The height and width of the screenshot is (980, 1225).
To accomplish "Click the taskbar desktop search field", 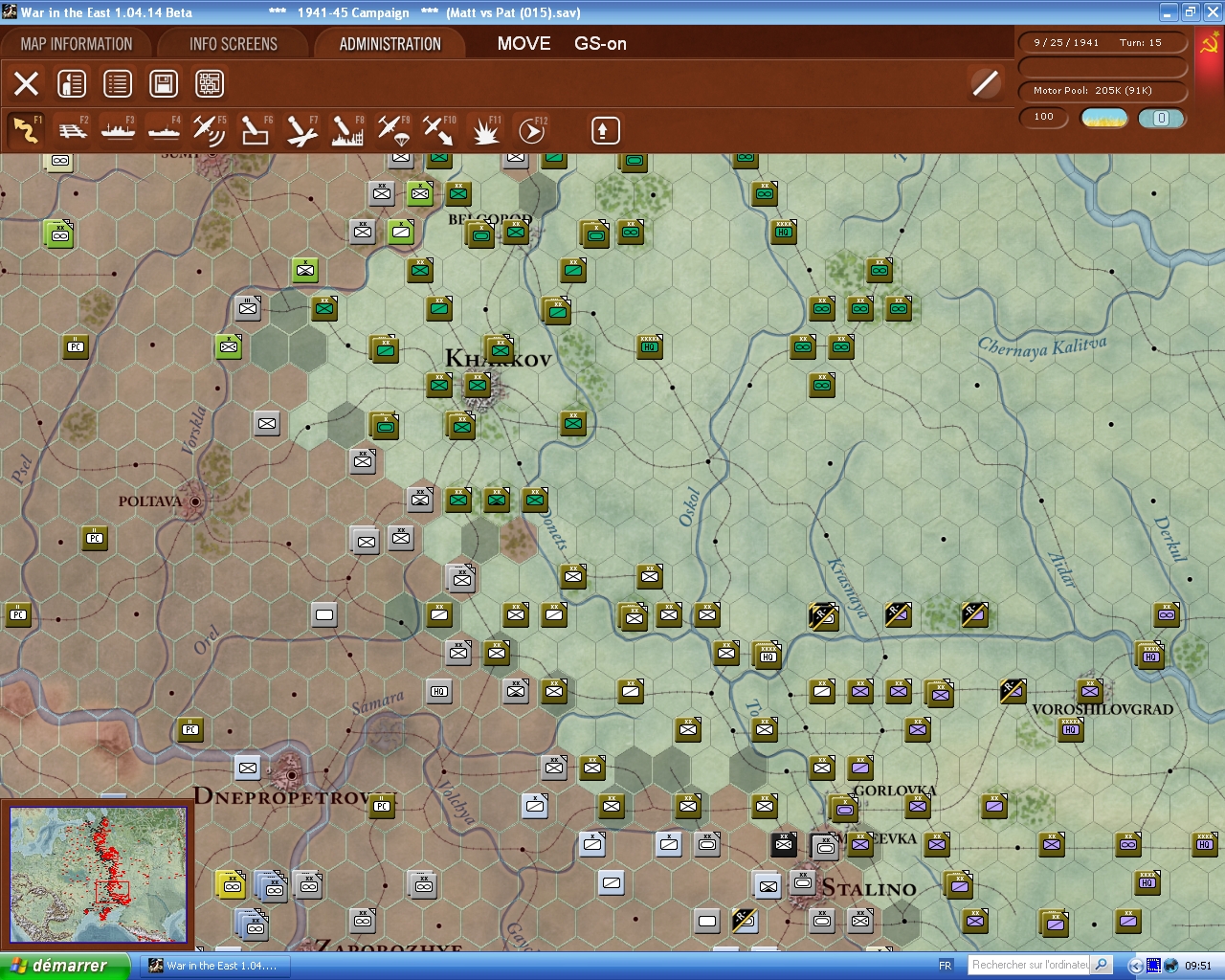I will tap(1030, 965).
